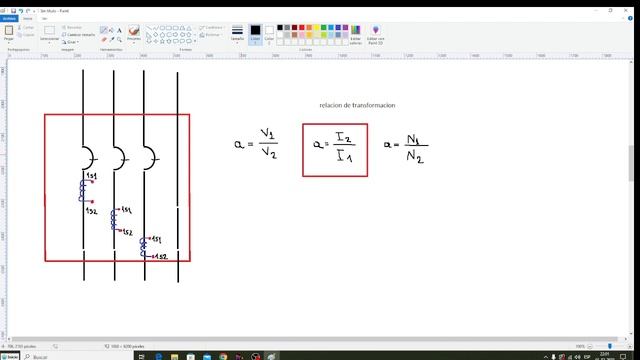
Task: Select the line shape in shapes gallery
Action: coord(149,28)
